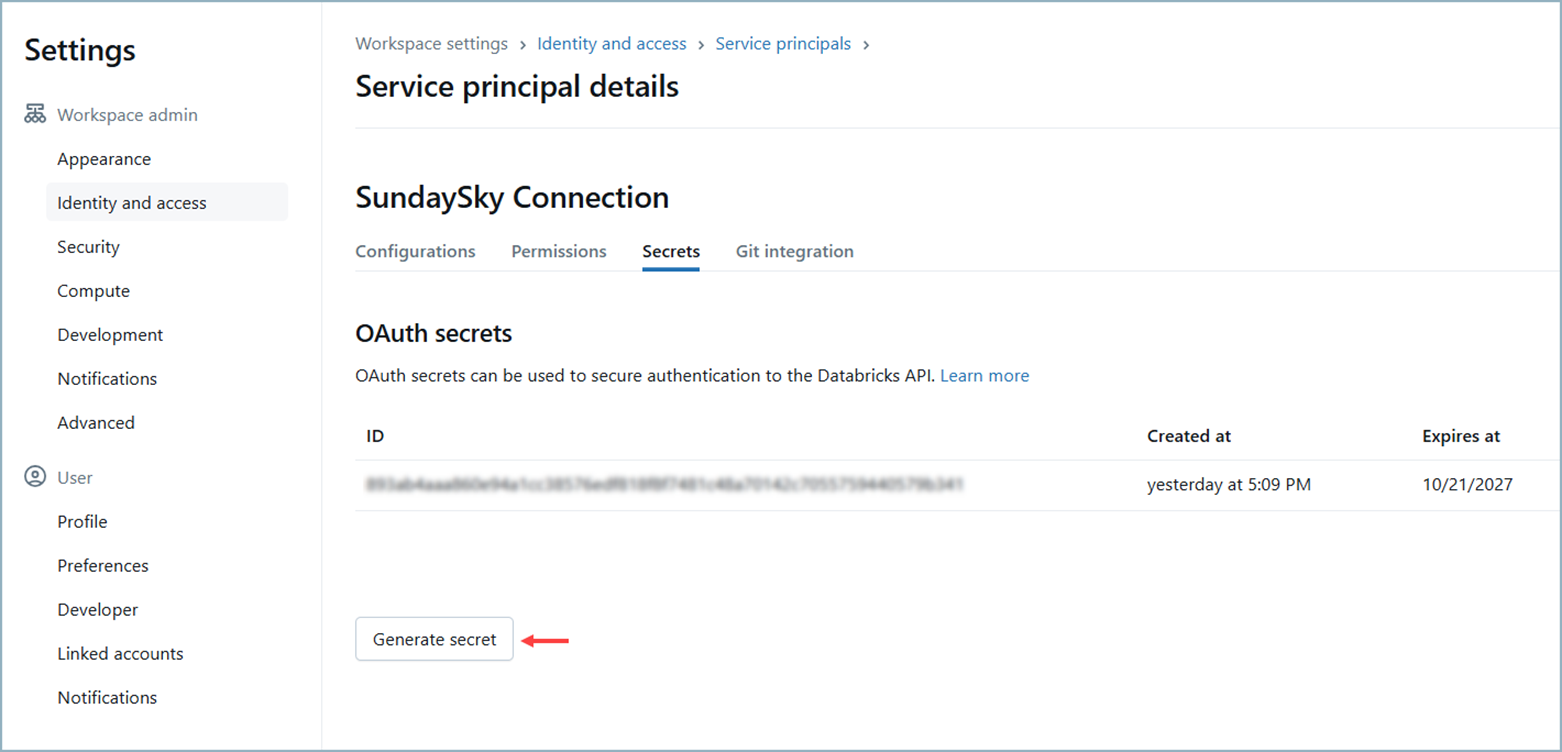Open the Linked accounts page
This screenshot has width=1562, height=752.
pos(120,653)
